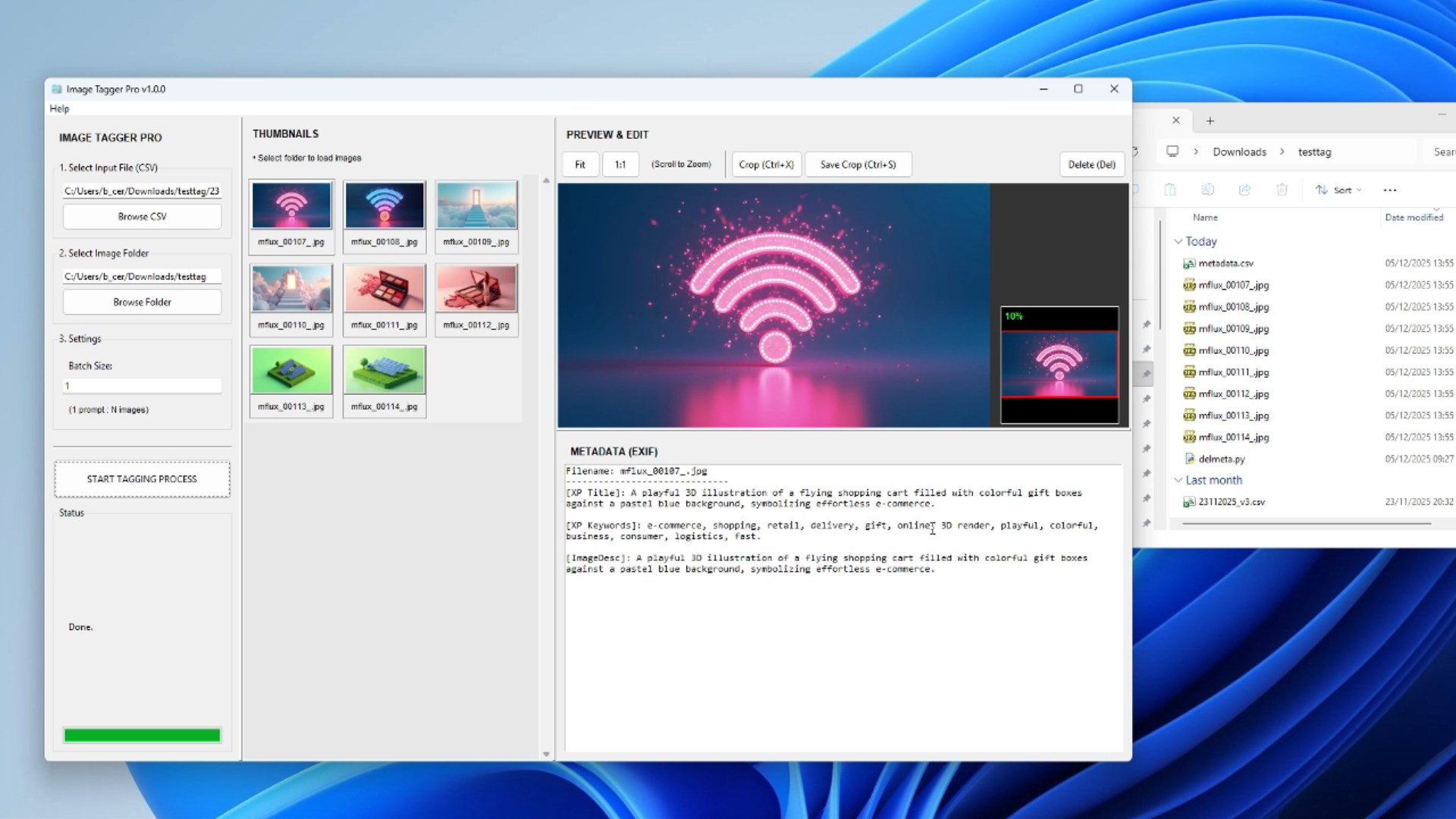This screenshot has width=1456, height=819.
Task: Open the Explorer see more ellipsis menu
Action: coord(1389,190)
